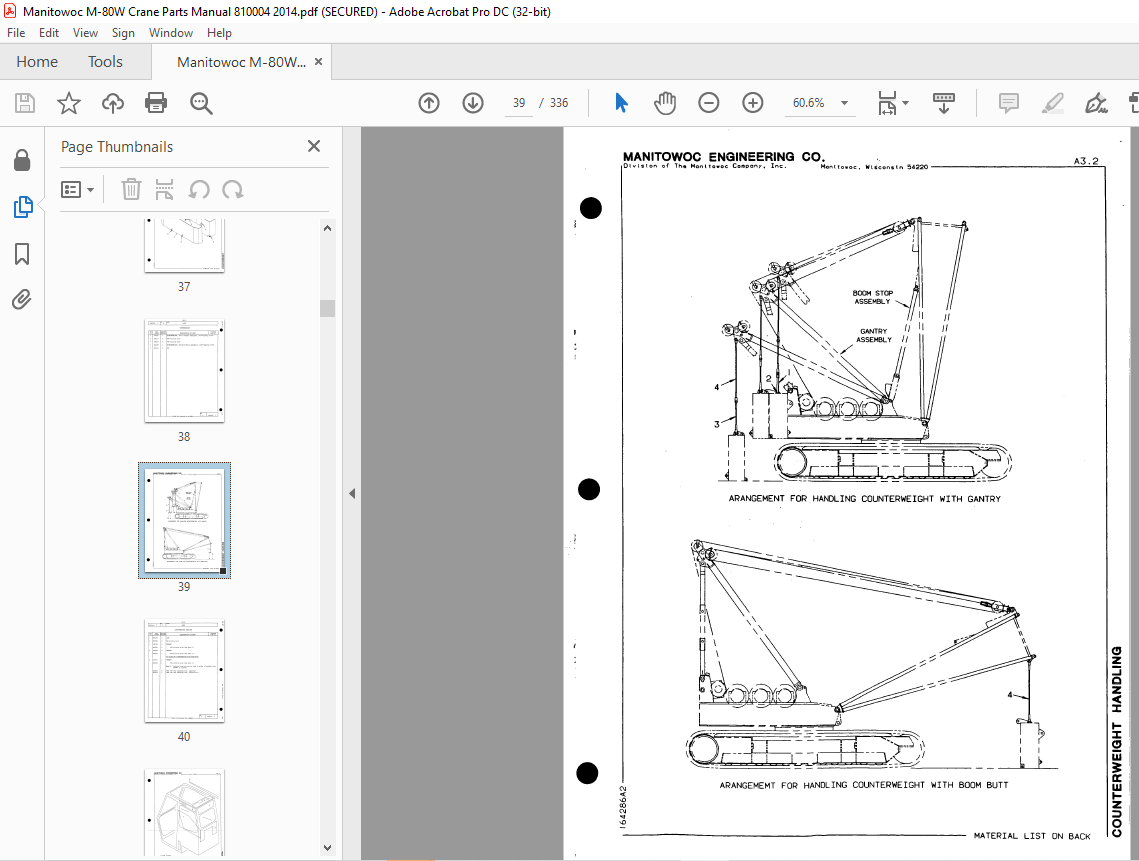Click the 60.6% zoom value field

pos(808,103)
